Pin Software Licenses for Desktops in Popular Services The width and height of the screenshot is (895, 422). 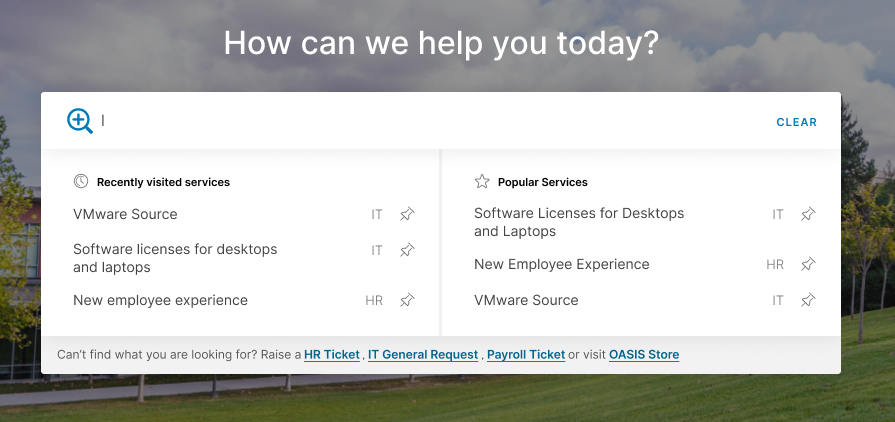(808, 214)
